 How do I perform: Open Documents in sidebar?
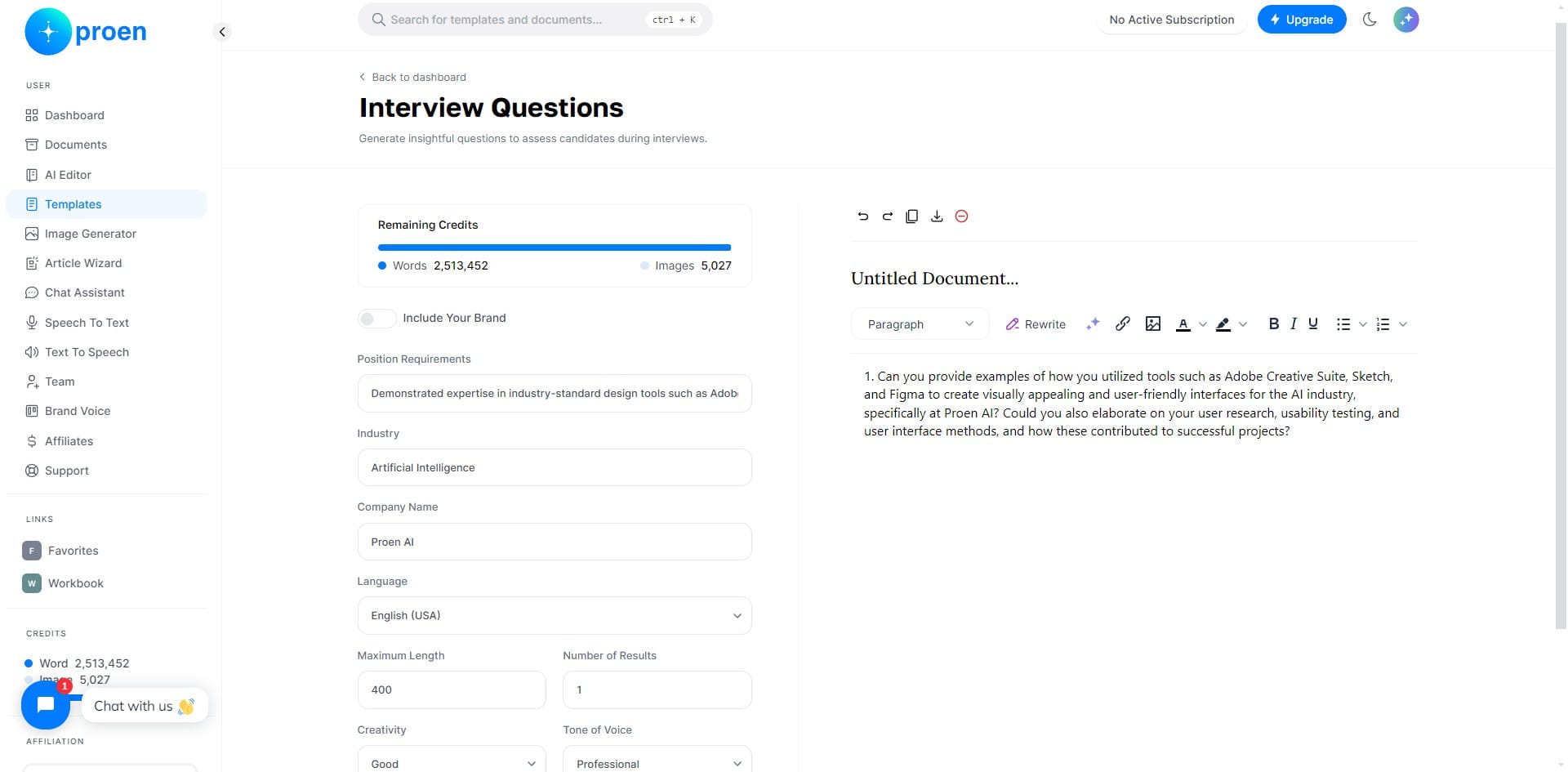106,145
